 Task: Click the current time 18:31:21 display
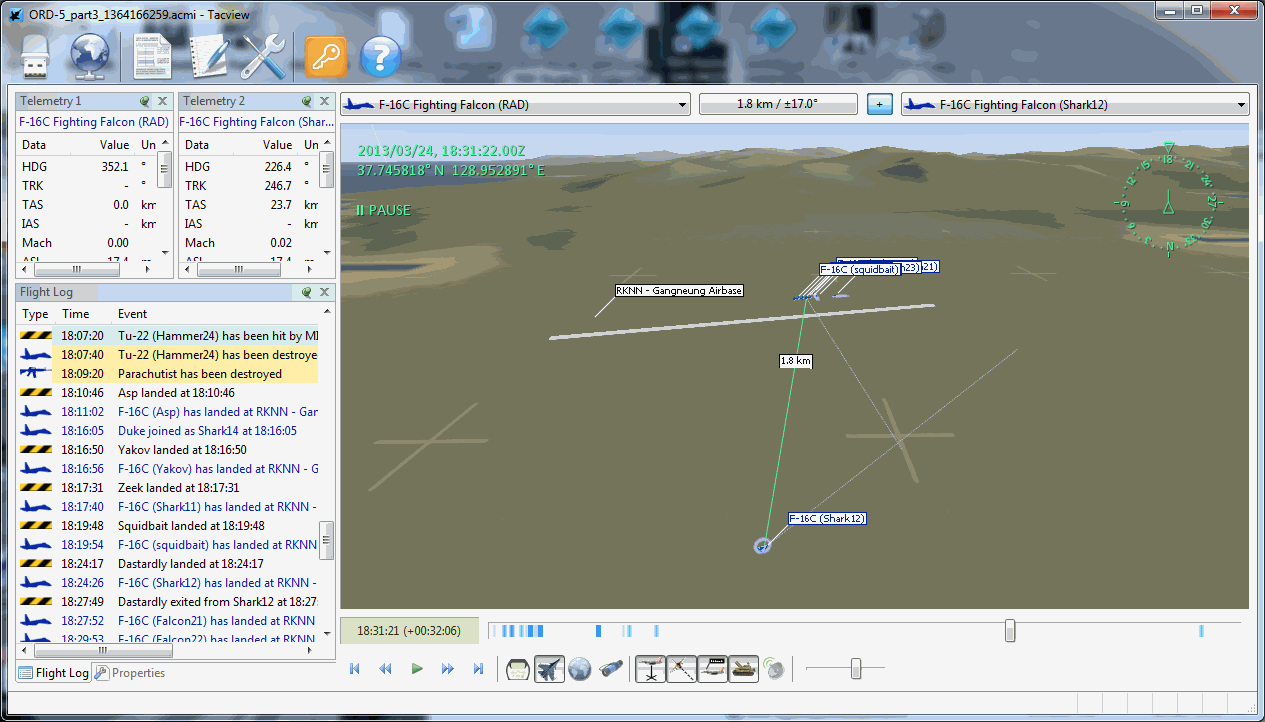coord(409,631)
